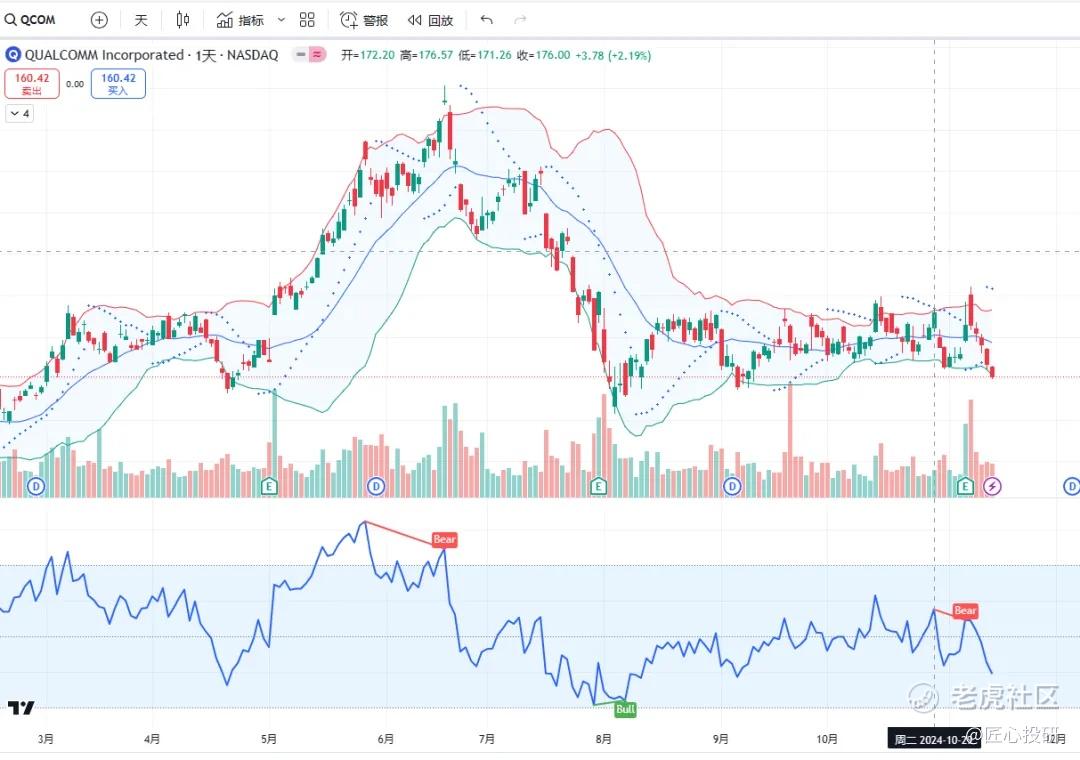
Task: Click the earnings E marker beside lightning icon
Action: click(x=966, y=486)
